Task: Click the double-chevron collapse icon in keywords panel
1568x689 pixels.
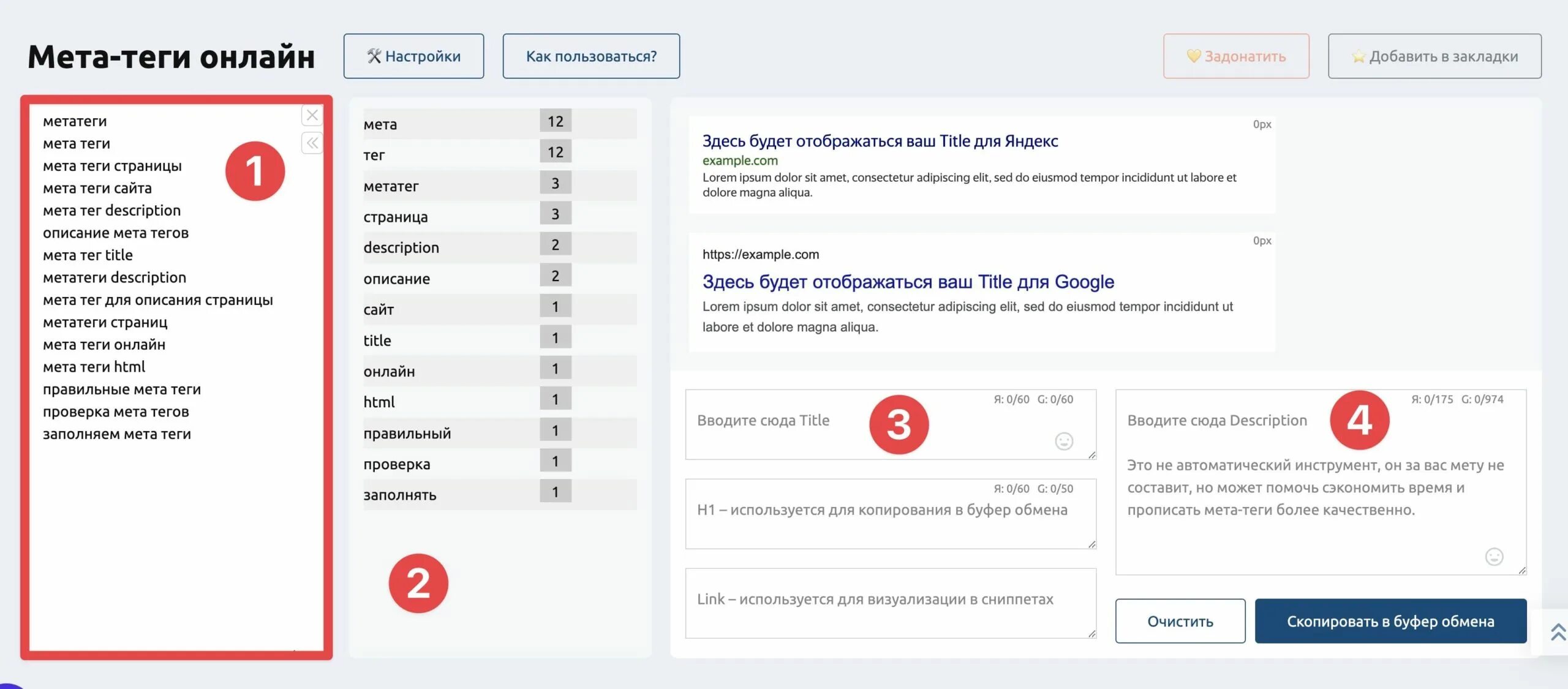Action: pos(312,143)
